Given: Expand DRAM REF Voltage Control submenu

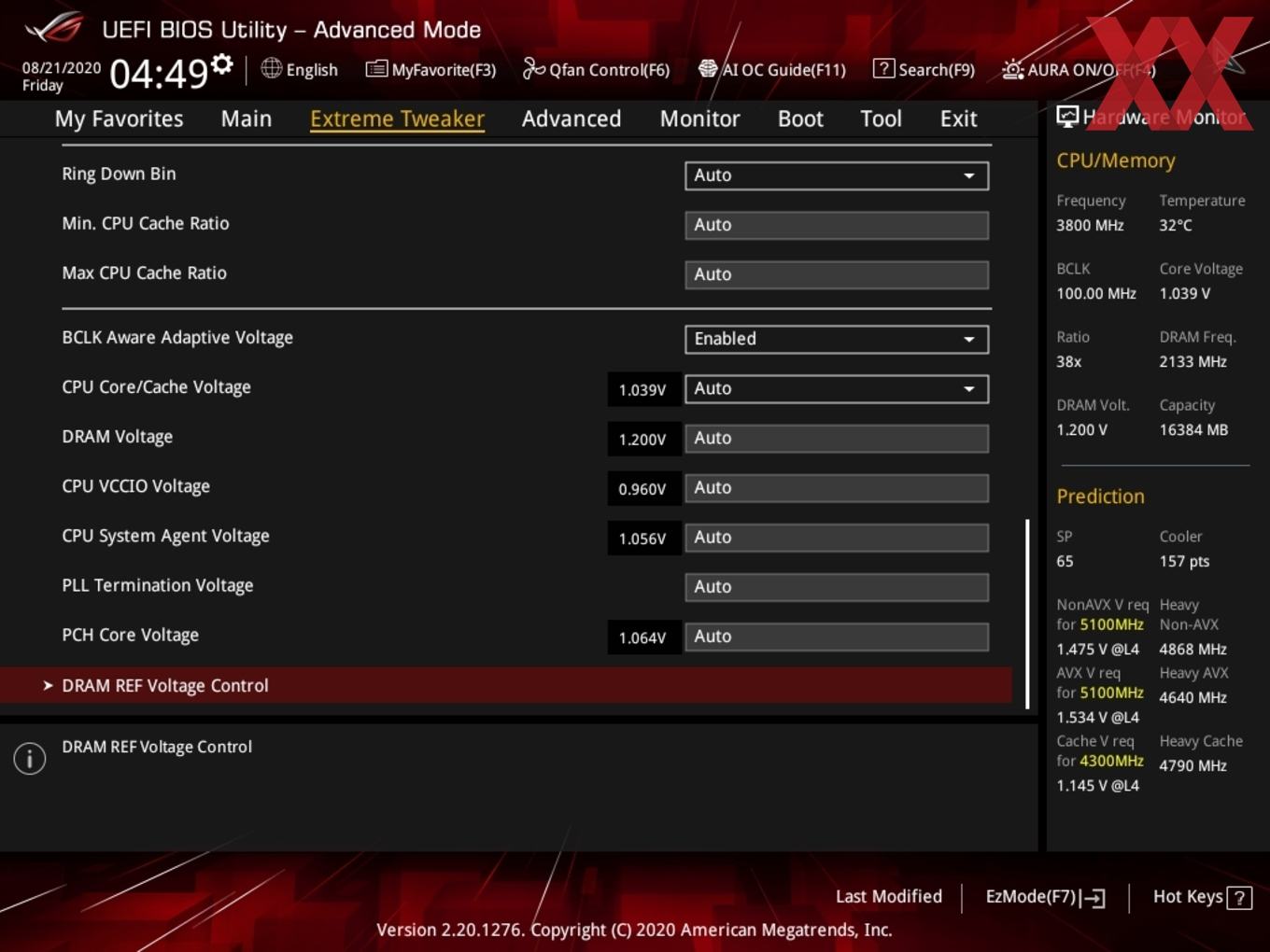Looking at the screenshot, I should click(x=506, y=685).
